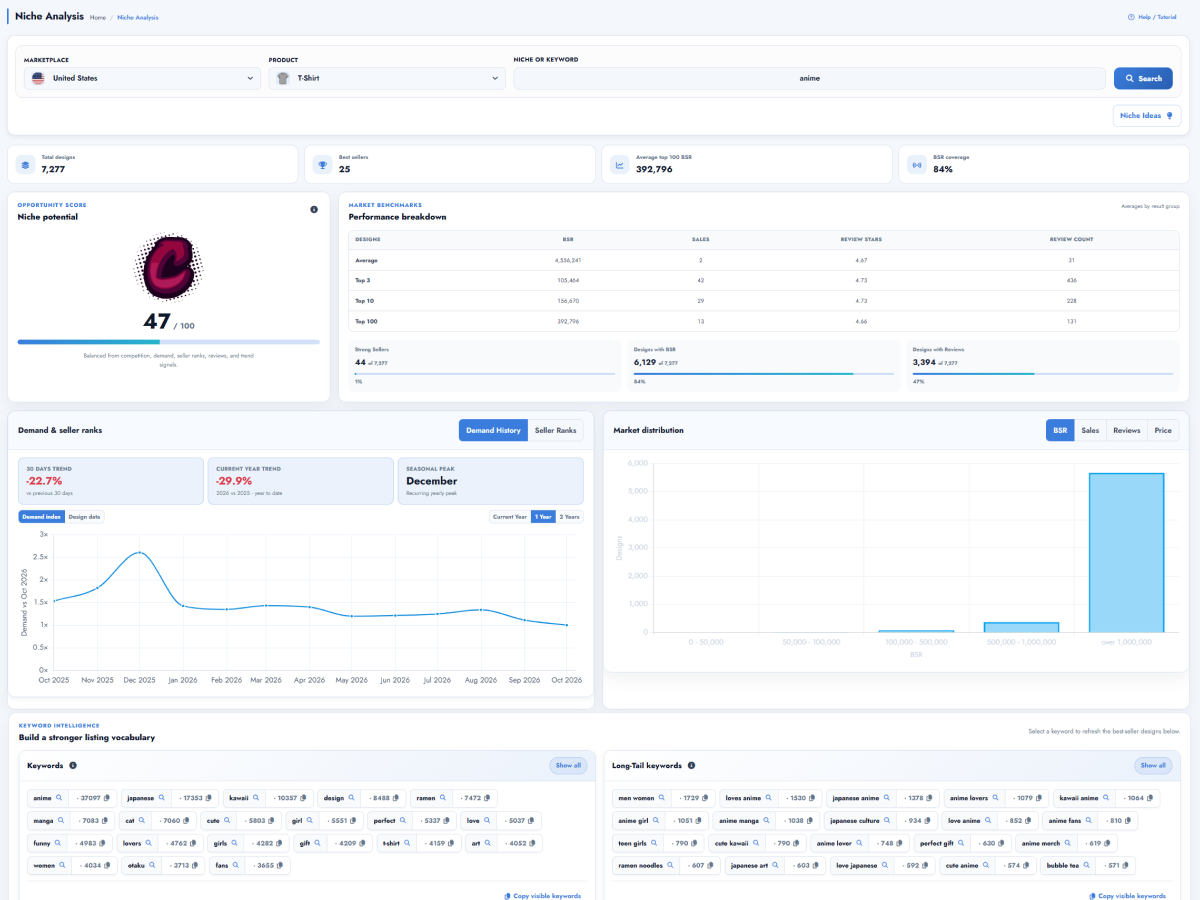Click the magnifier icon on 'manga' keyword
The width and height of the screenshot is (1200, 900).
point(62,820)
